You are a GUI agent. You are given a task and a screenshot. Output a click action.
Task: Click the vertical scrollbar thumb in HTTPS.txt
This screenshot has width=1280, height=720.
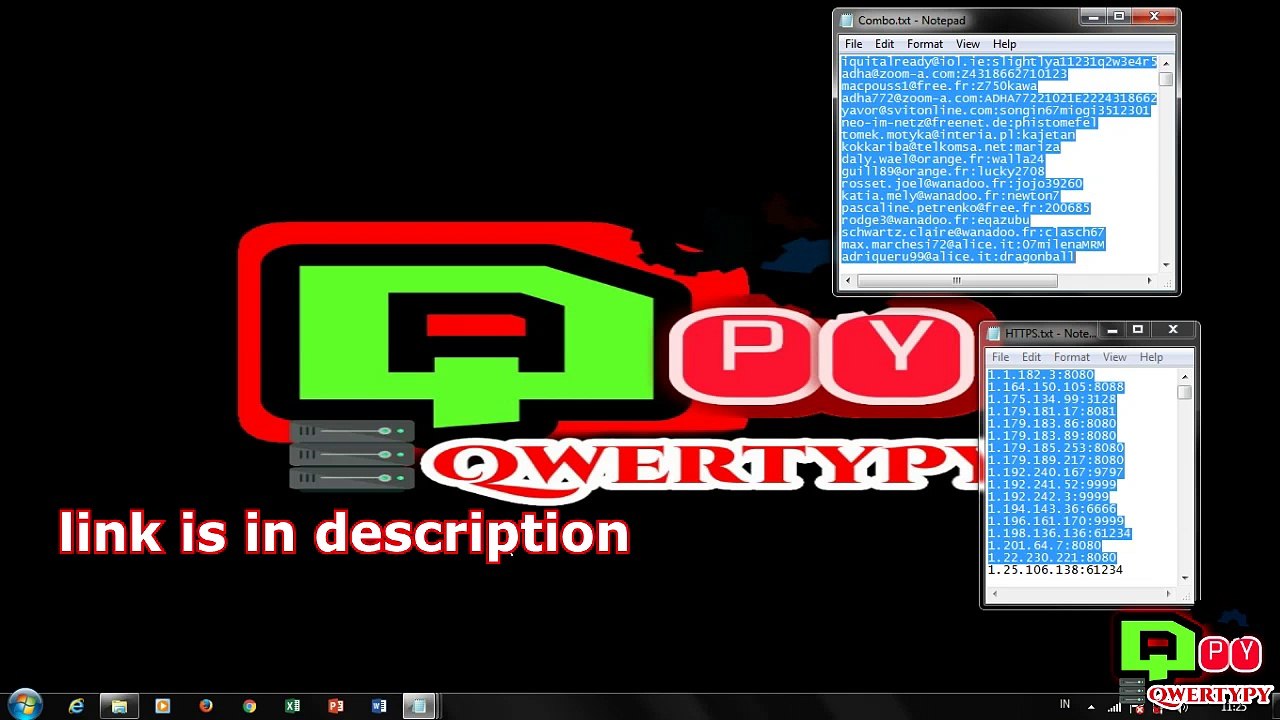pos(1185,393)
